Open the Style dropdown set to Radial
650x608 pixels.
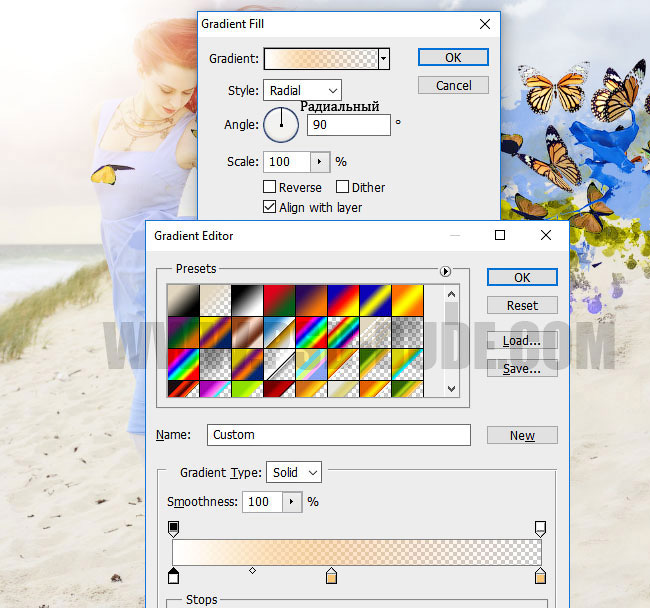point(302,90)
